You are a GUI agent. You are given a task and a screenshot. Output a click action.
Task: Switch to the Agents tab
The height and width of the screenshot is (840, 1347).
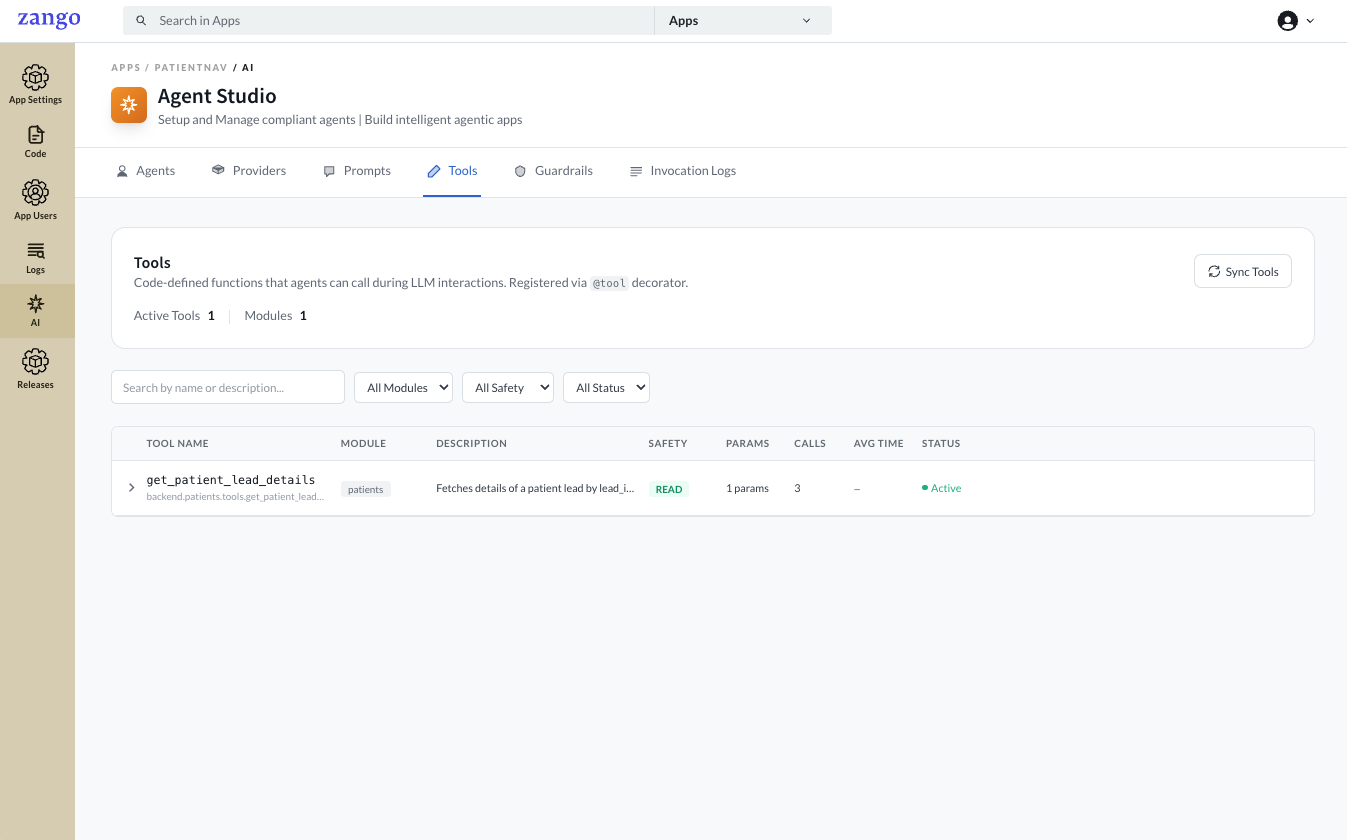[146, 171]
